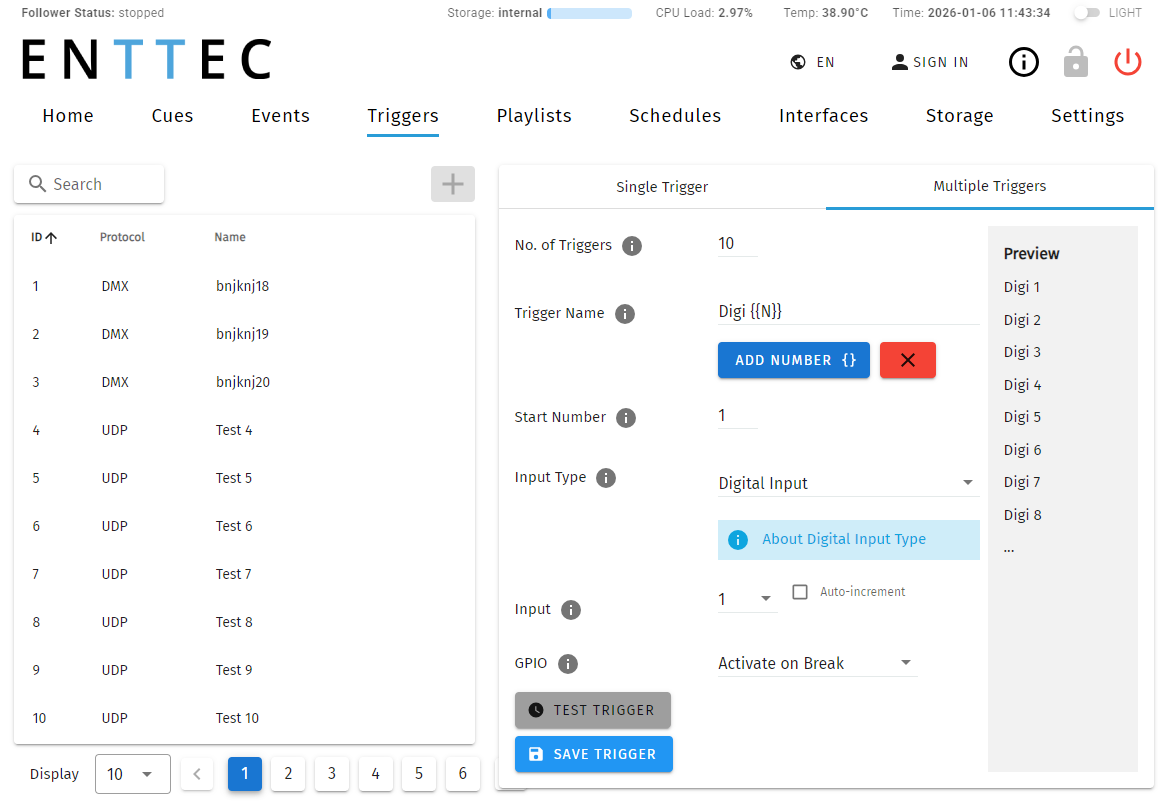Select trigger row Test 7
The height and width of the screenshot is (801, 1158).
click(244, 574)
